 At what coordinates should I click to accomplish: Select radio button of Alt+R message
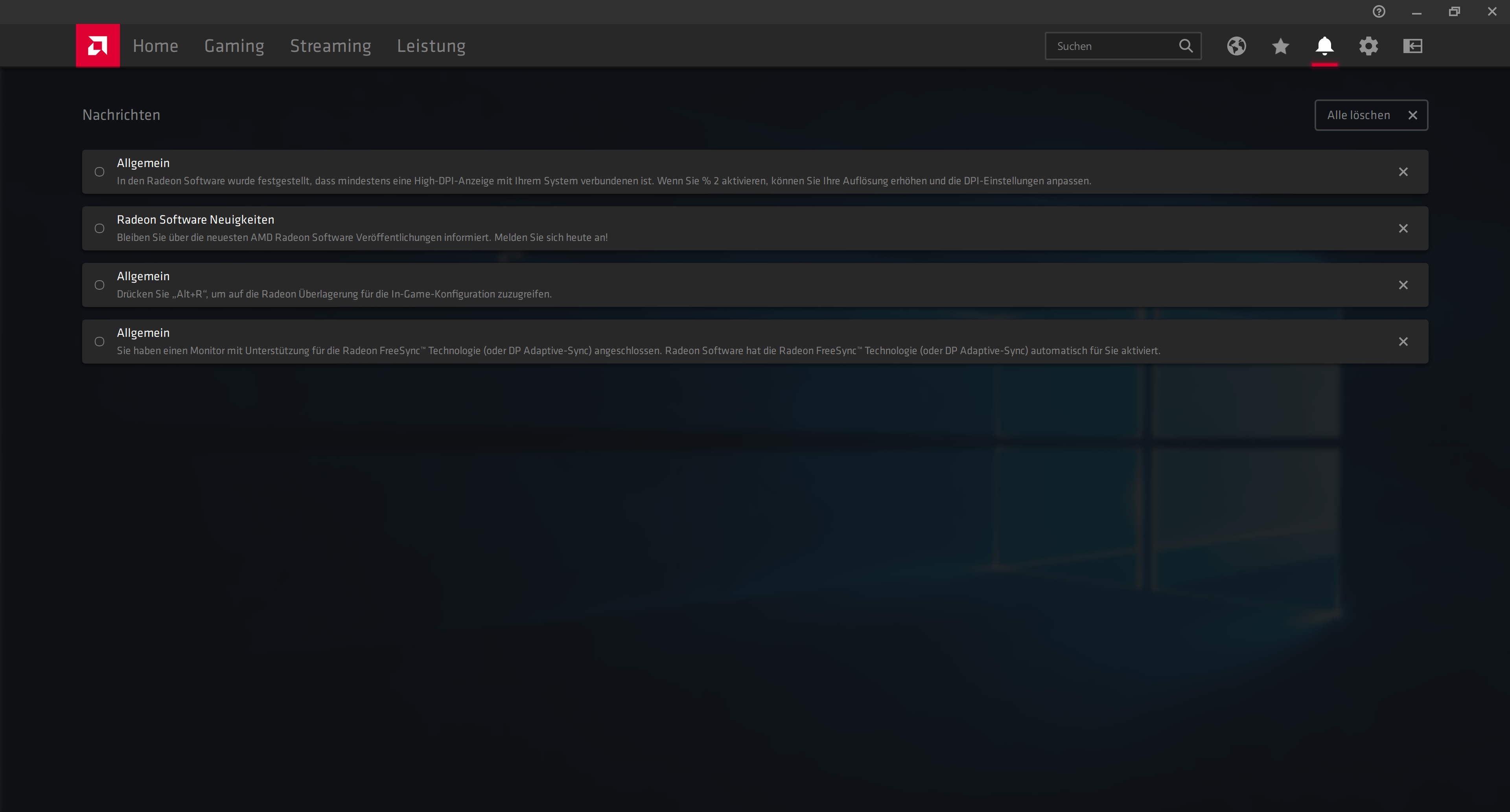coord(99,285)
